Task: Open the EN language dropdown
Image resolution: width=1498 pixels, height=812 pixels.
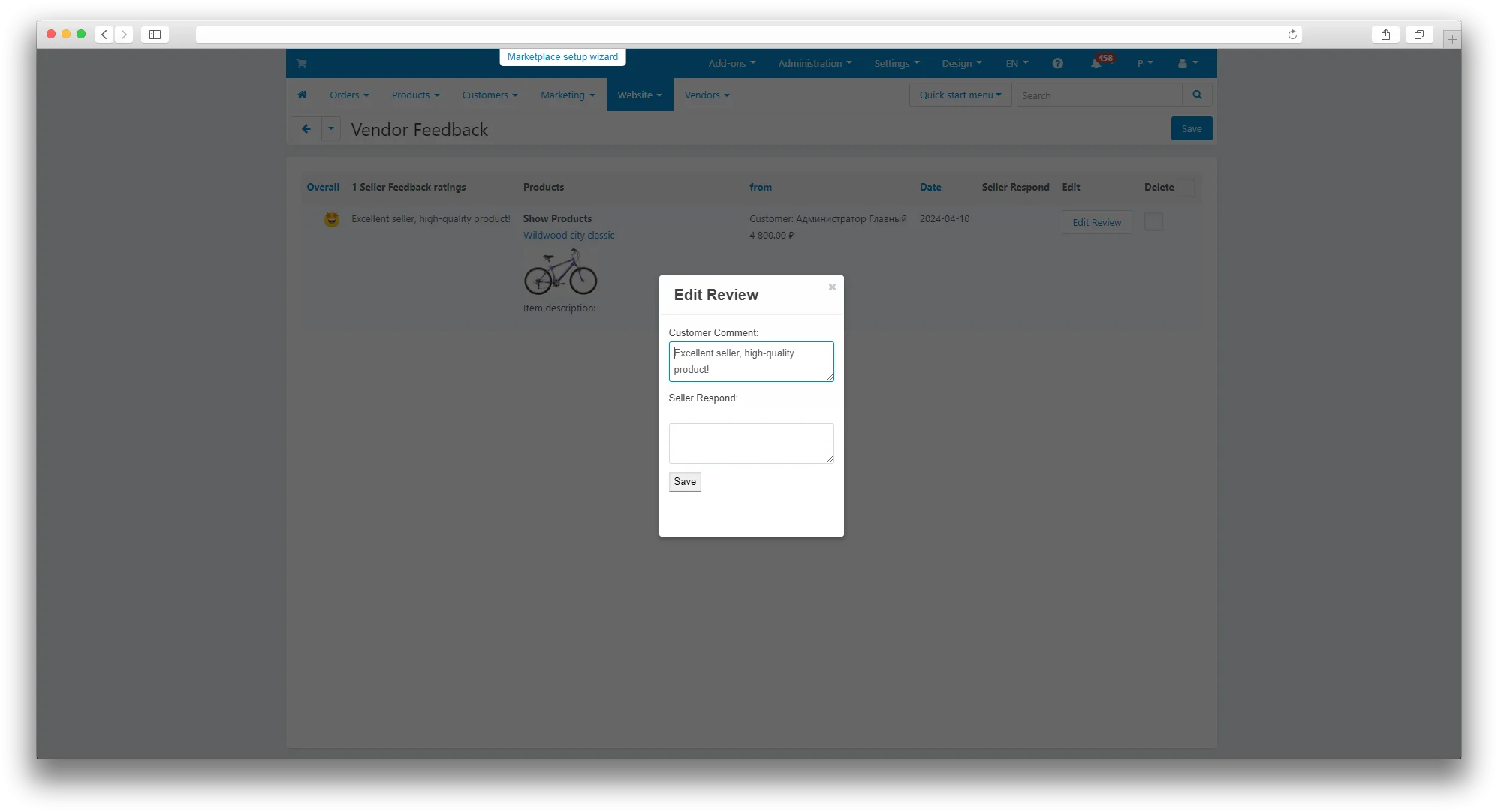Action: [1017, 64]
